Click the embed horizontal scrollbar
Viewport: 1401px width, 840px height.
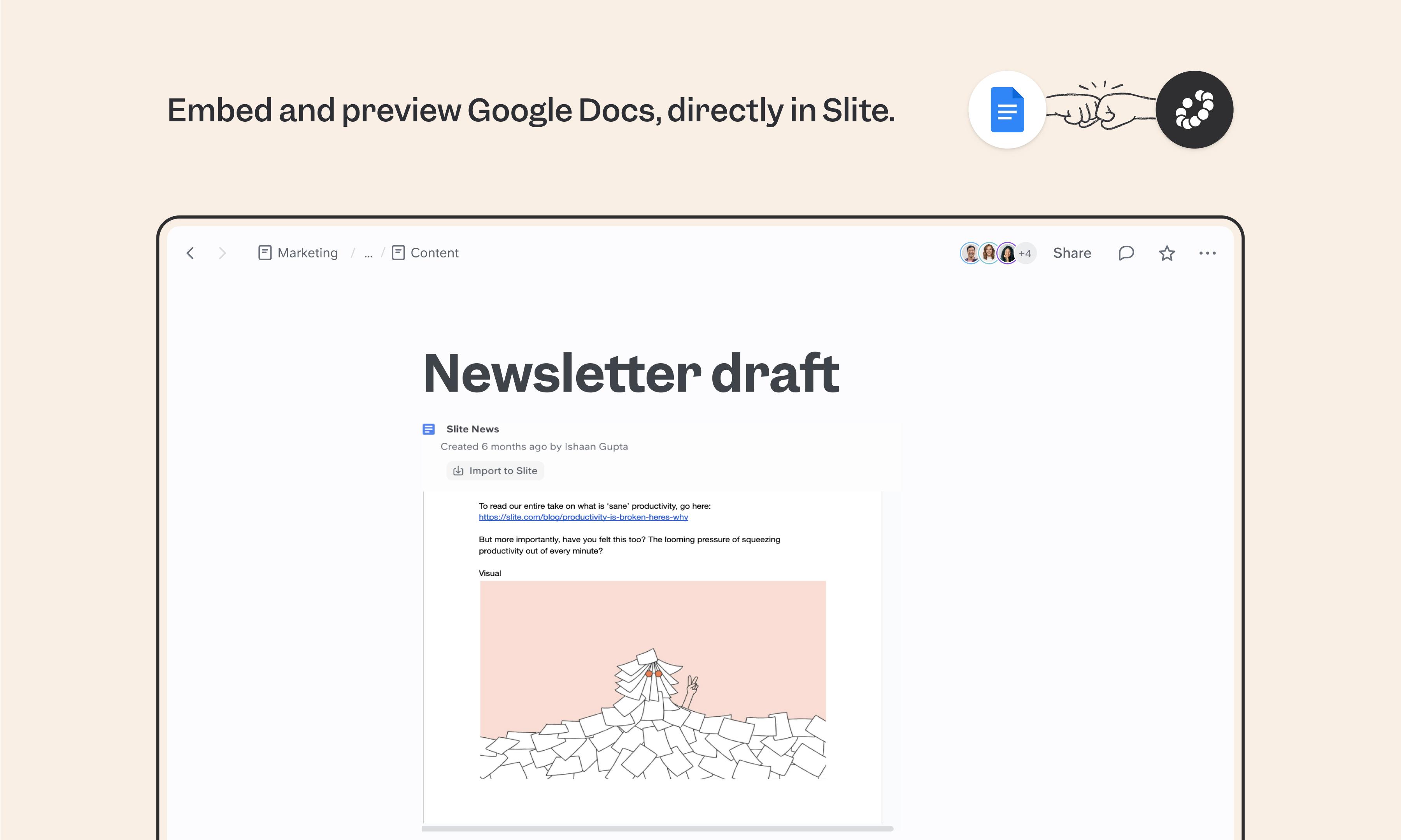[658, 829]
